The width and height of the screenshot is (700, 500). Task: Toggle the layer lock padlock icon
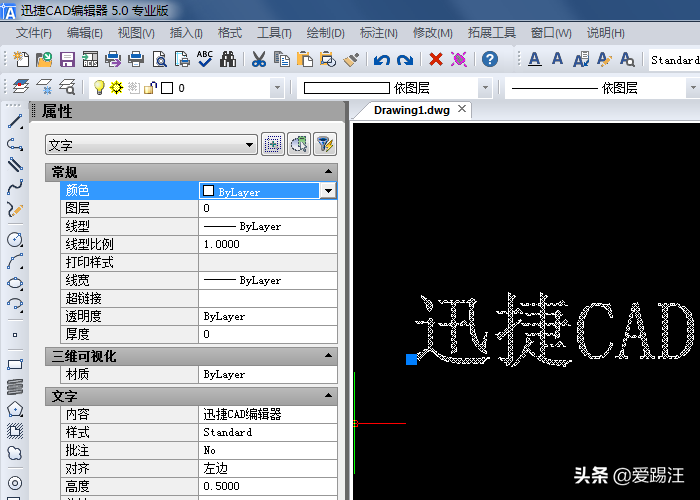pos(150,88)
